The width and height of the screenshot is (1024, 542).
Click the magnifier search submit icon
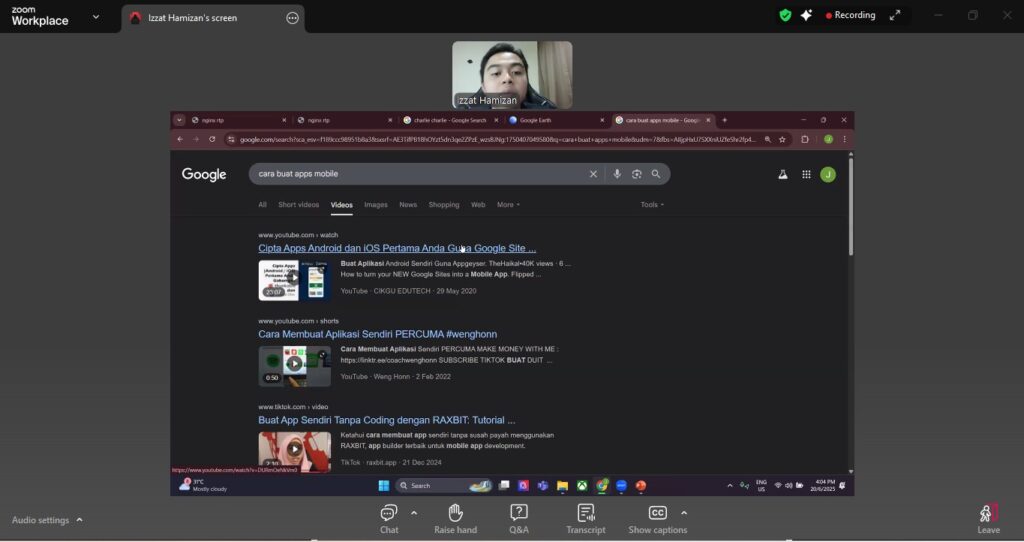[x=656, y=174]
